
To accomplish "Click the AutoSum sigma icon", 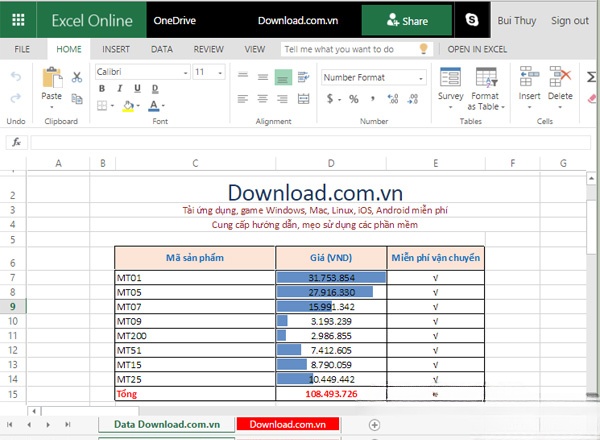I will click(x=592, y=77).
